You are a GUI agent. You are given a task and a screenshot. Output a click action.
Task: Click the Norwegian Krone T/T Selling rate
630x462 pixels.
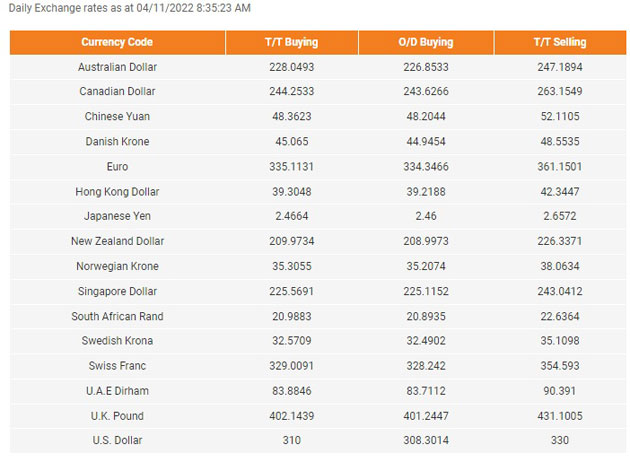point(560,266)
